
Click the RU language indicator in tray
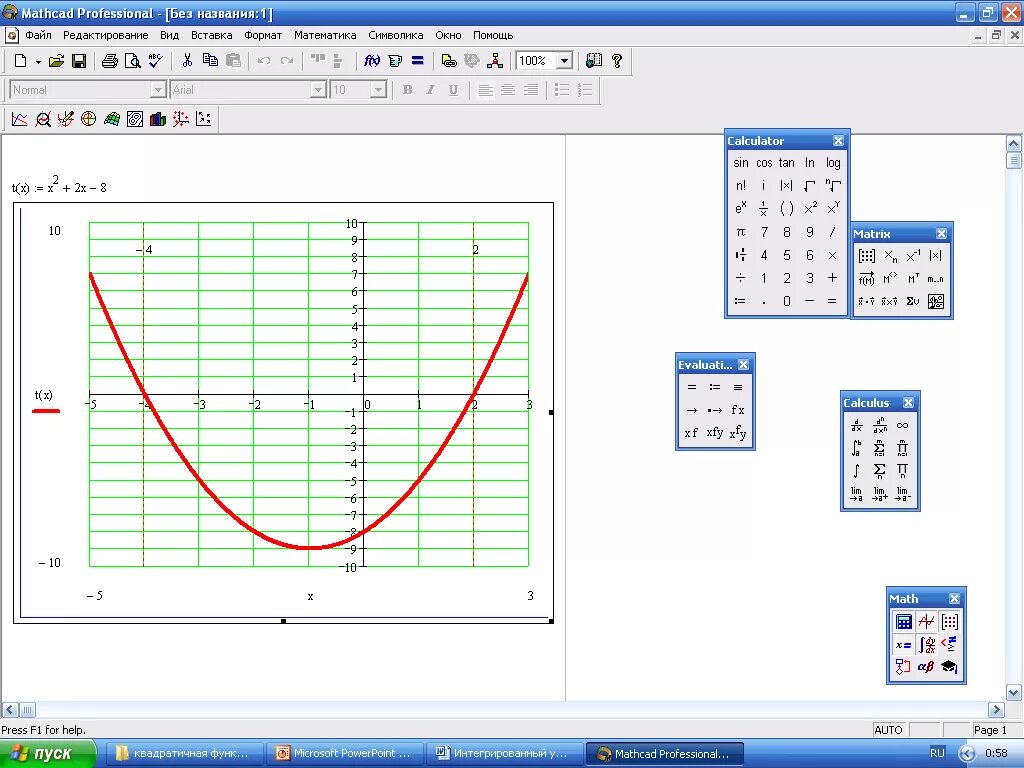937,754
